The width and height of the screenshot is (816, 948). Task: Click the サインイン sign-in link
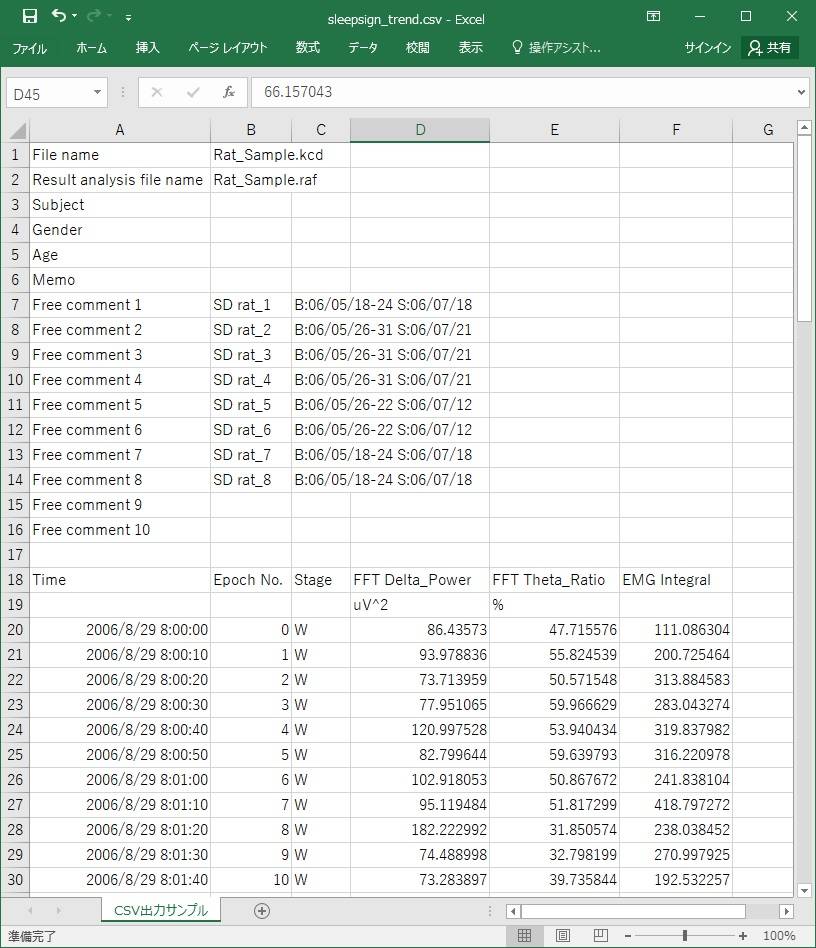[x=707, y=48]
